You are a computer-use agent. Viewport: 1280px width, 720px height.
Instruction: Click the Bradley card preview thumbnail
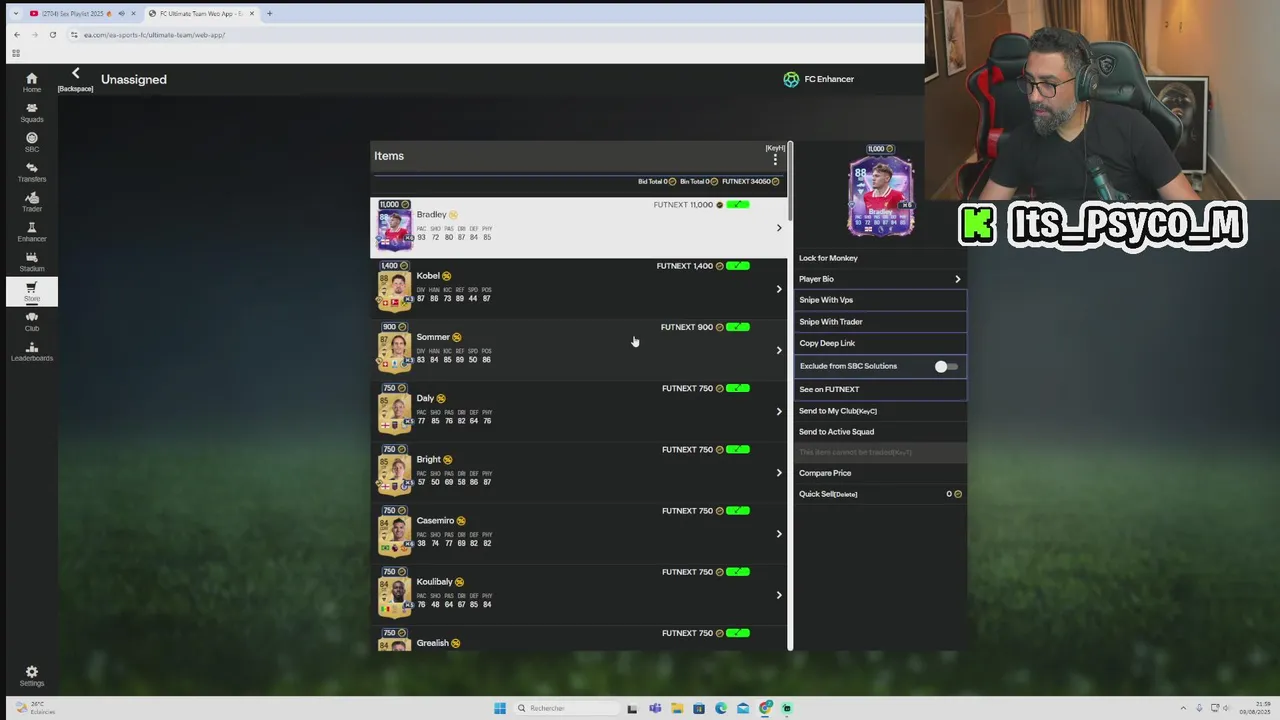tap(880, 194)
